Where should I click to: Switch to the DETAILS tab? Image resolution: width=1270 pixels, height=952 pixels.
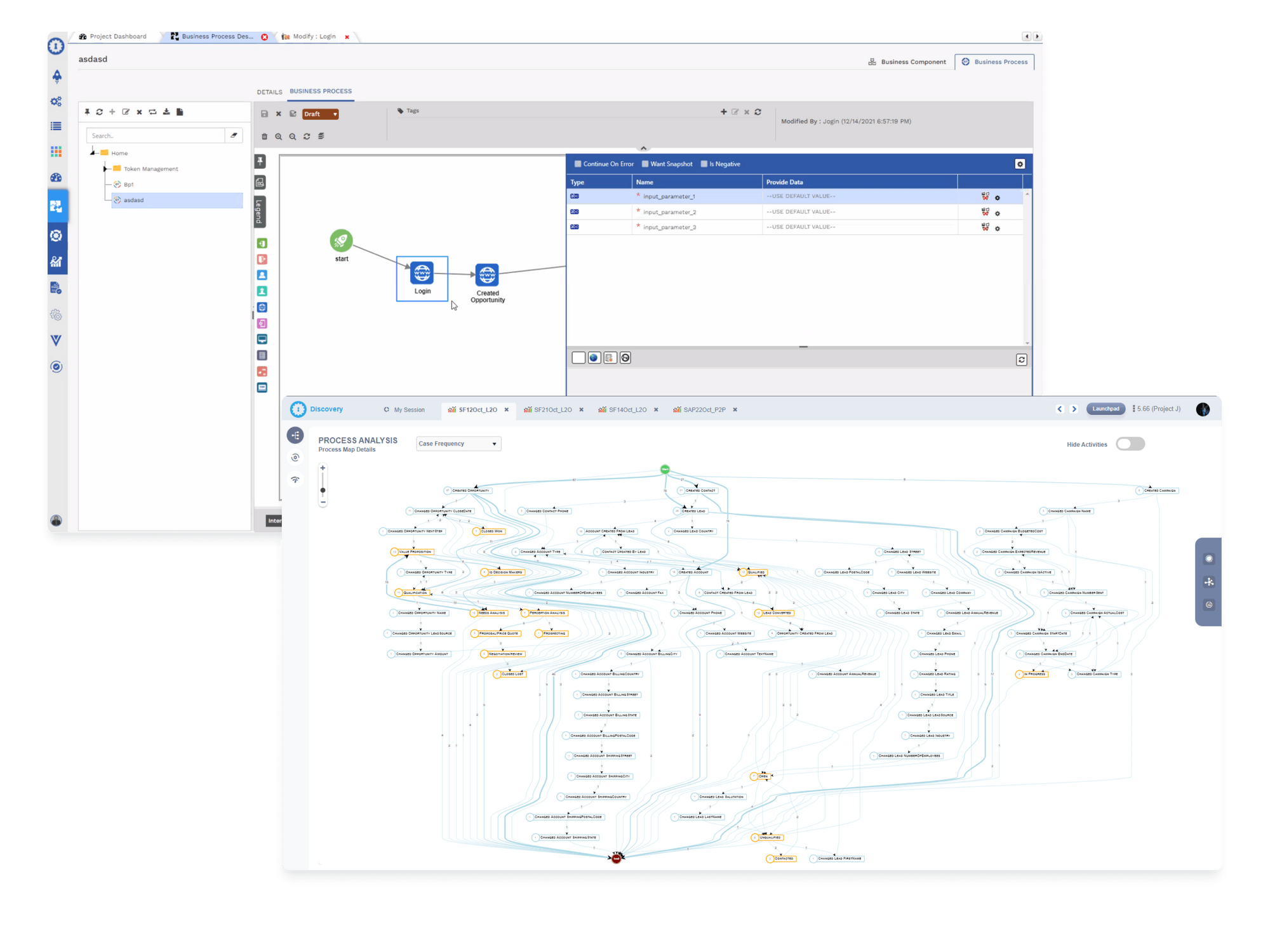(269, 91)
